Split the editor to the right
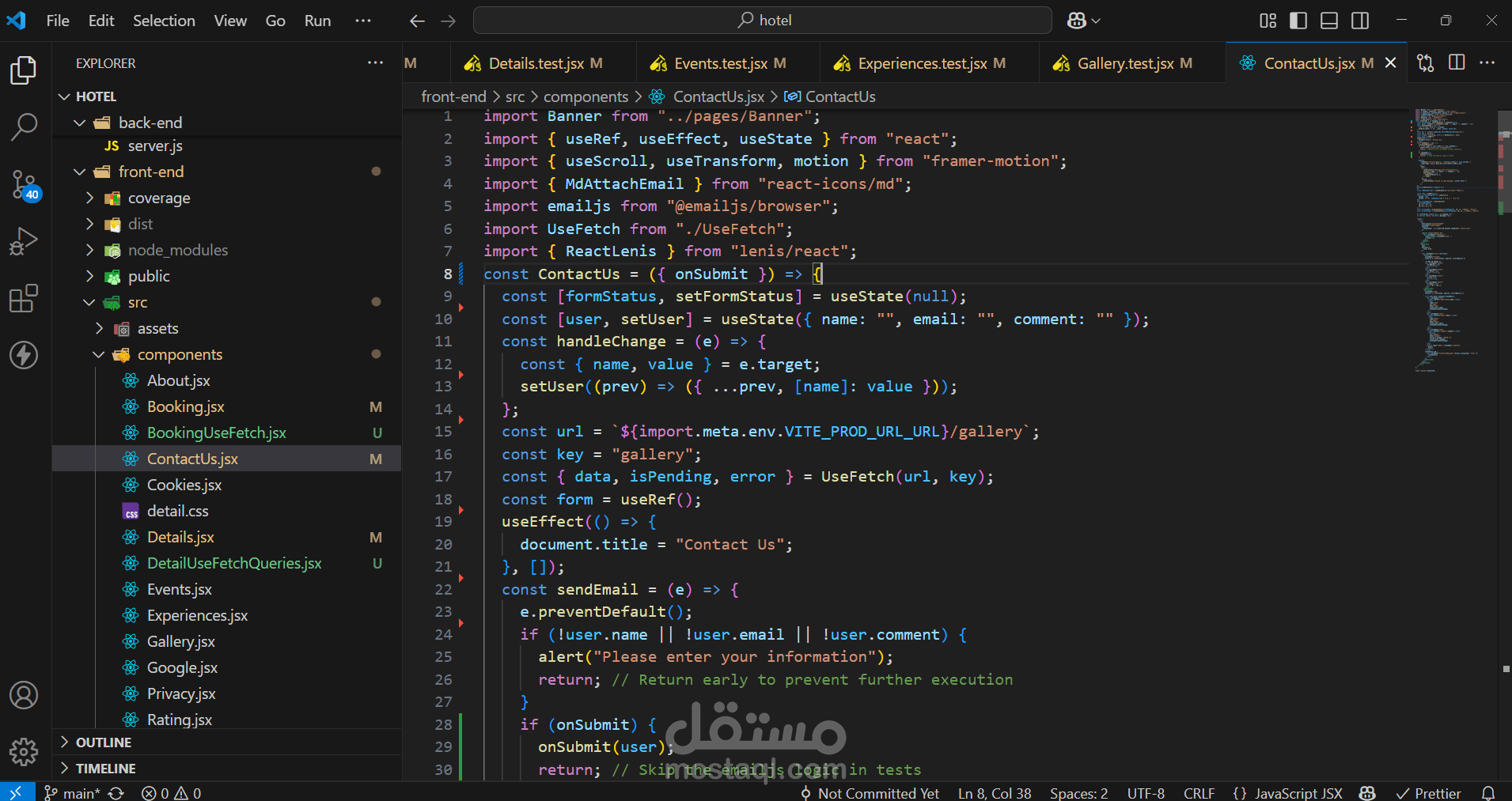The height and width of the screenshot is (801, 1512). coord(1457,63)
